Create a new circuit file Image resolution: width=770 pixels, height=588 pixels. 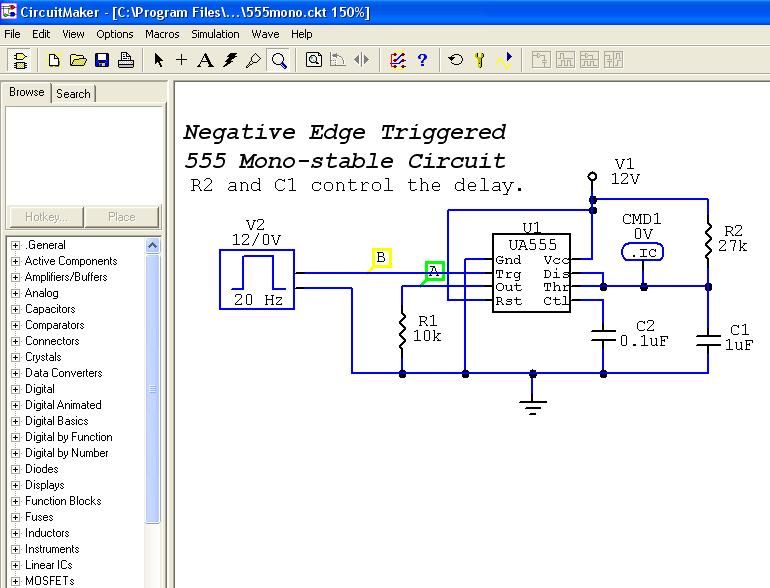54,60
